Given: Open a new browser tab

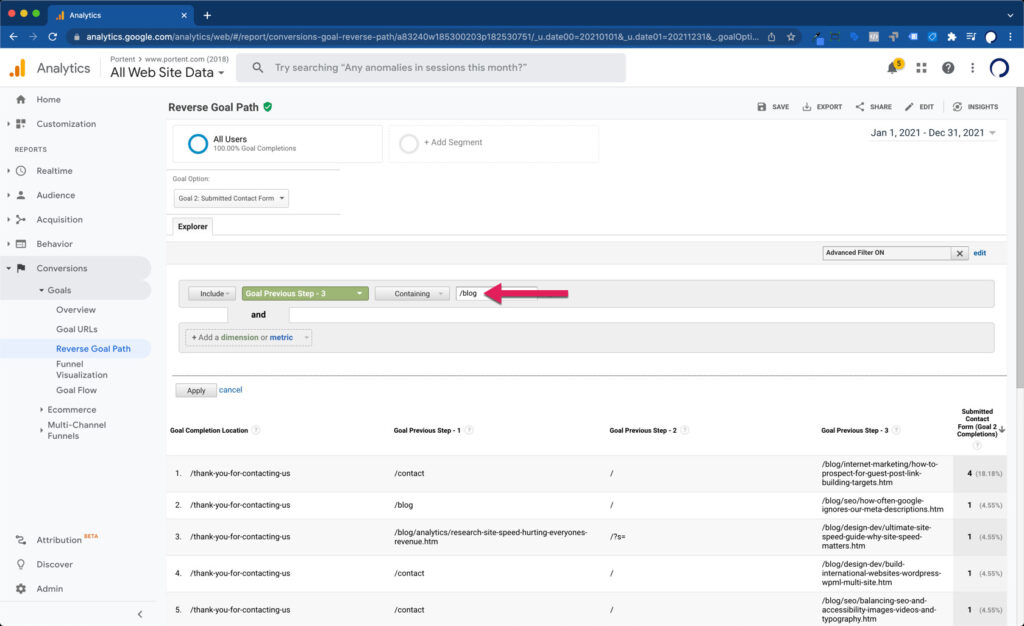Looking at the screenshot, I should [x=207, y=15].
